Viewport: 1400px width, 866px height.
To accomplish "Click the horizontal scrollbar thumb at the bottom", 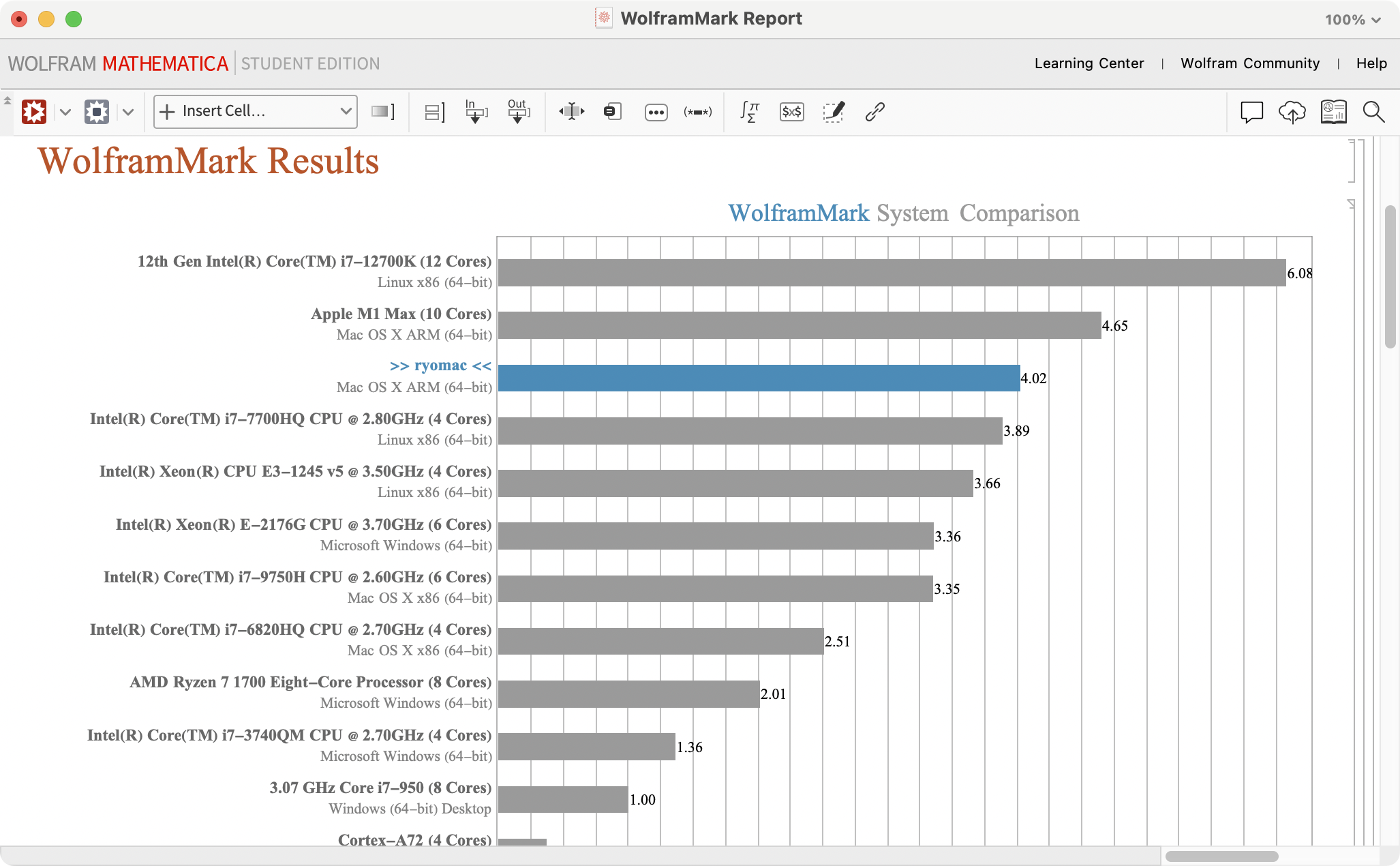I will 1221,856.
